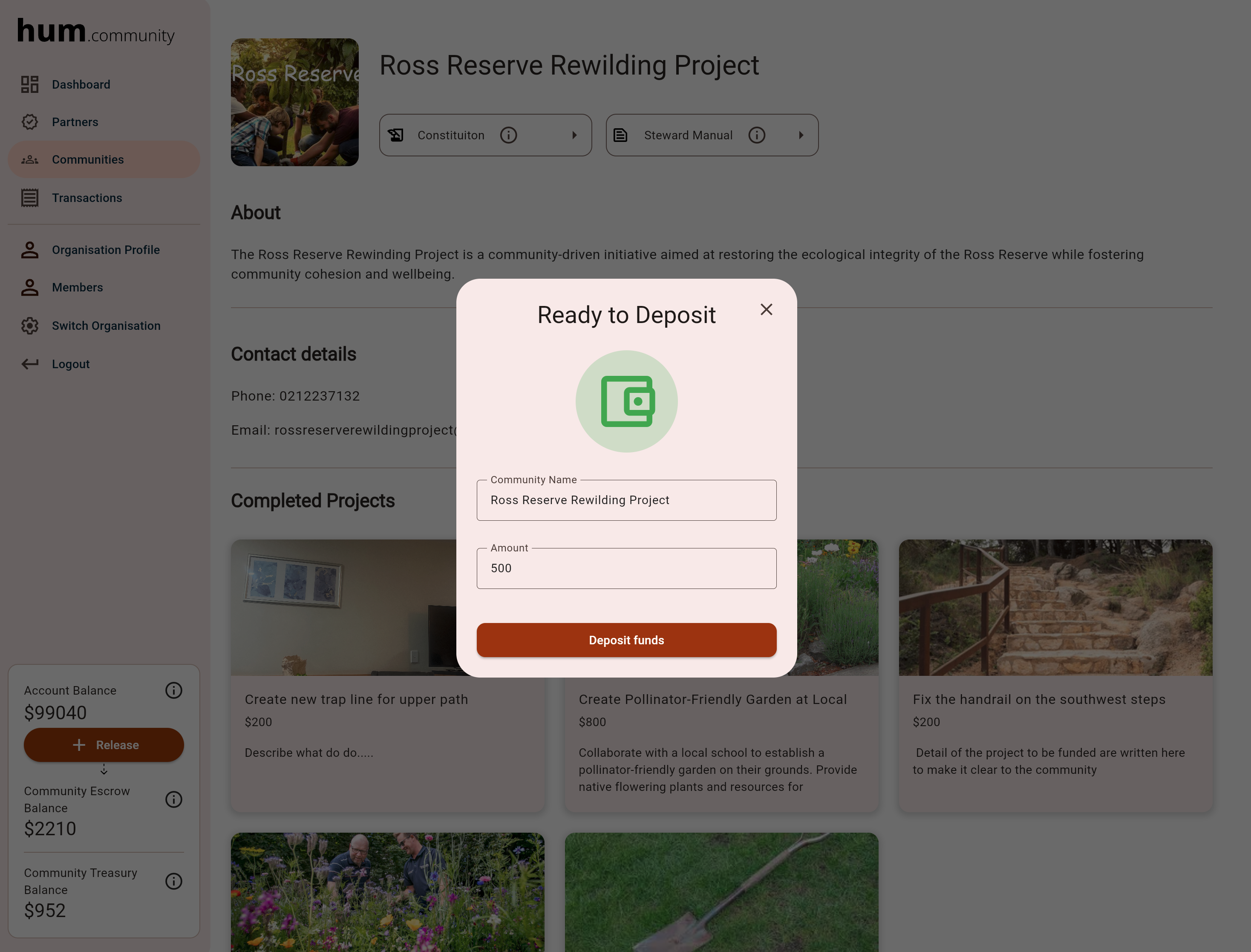Click Community Treasury Balance info icon
The width and height of the screenshot is (1251, 952).
[173, 881]
